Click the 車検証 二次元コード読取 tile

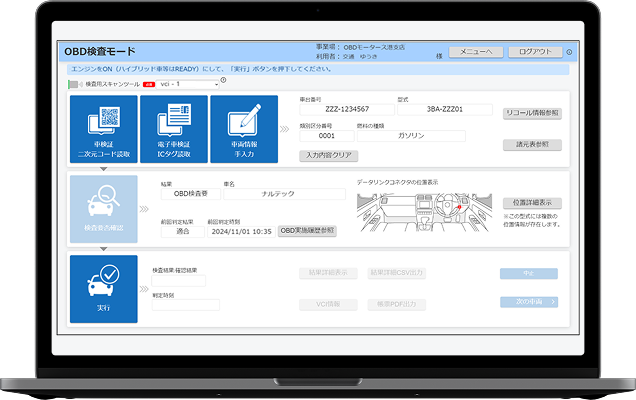pyautogui.click(x=104, y=129)
